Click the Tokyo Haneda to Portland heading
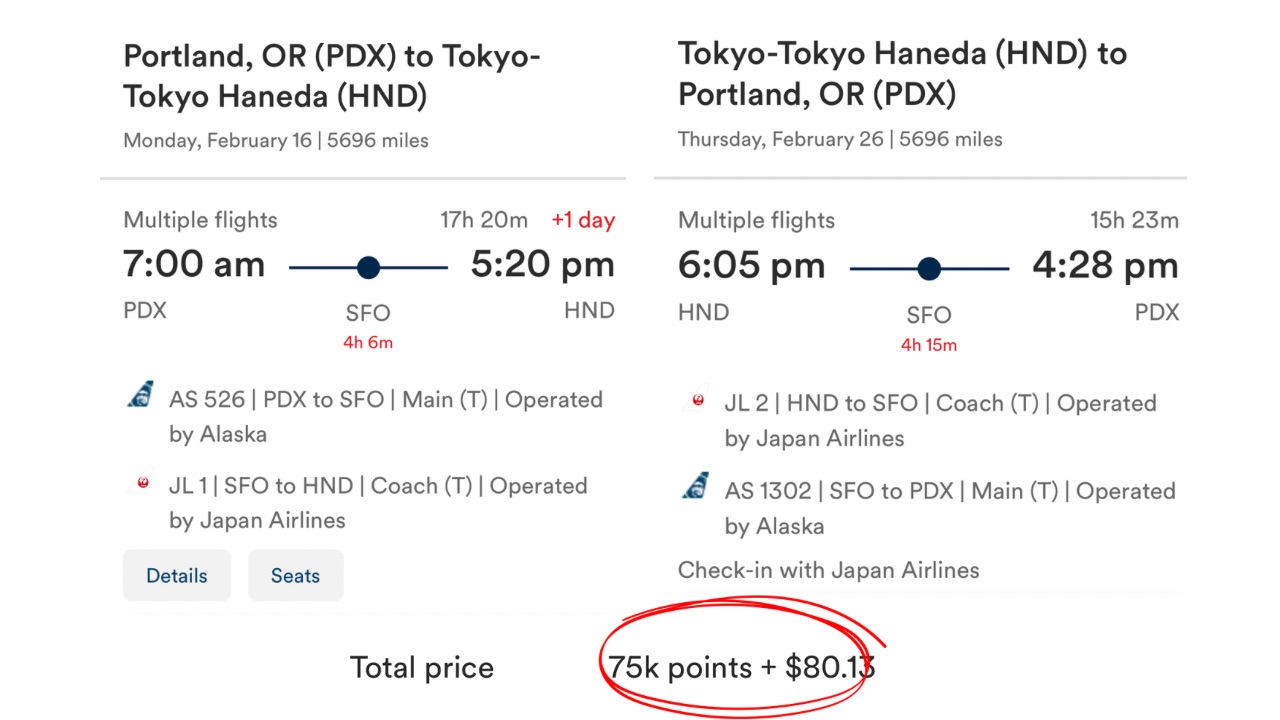Image resolution: width=1280 pixels, height=720 pixels. [x=902, y=73]
